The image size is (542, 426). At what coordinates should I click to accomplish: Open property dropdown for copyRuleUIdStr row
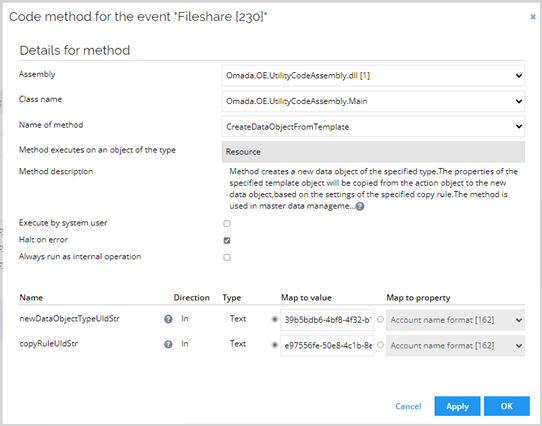455,345
